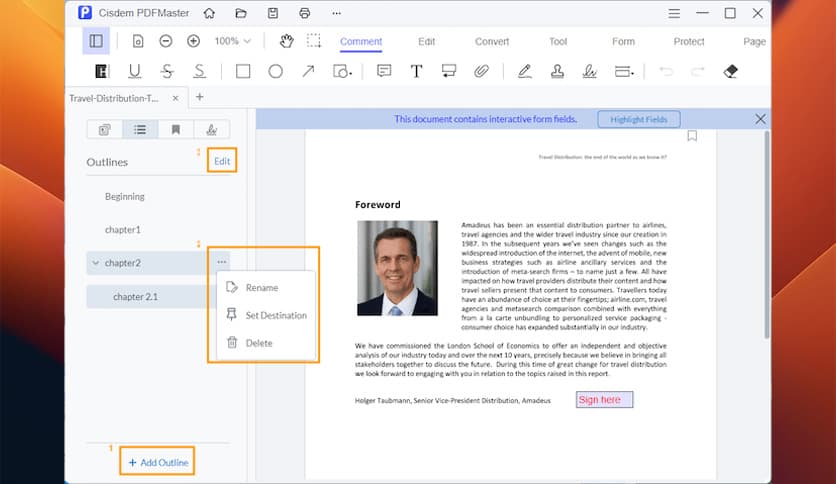Switch to the Comment tab
This screenshot has height=484, width=836.
[x=361, y=42]
